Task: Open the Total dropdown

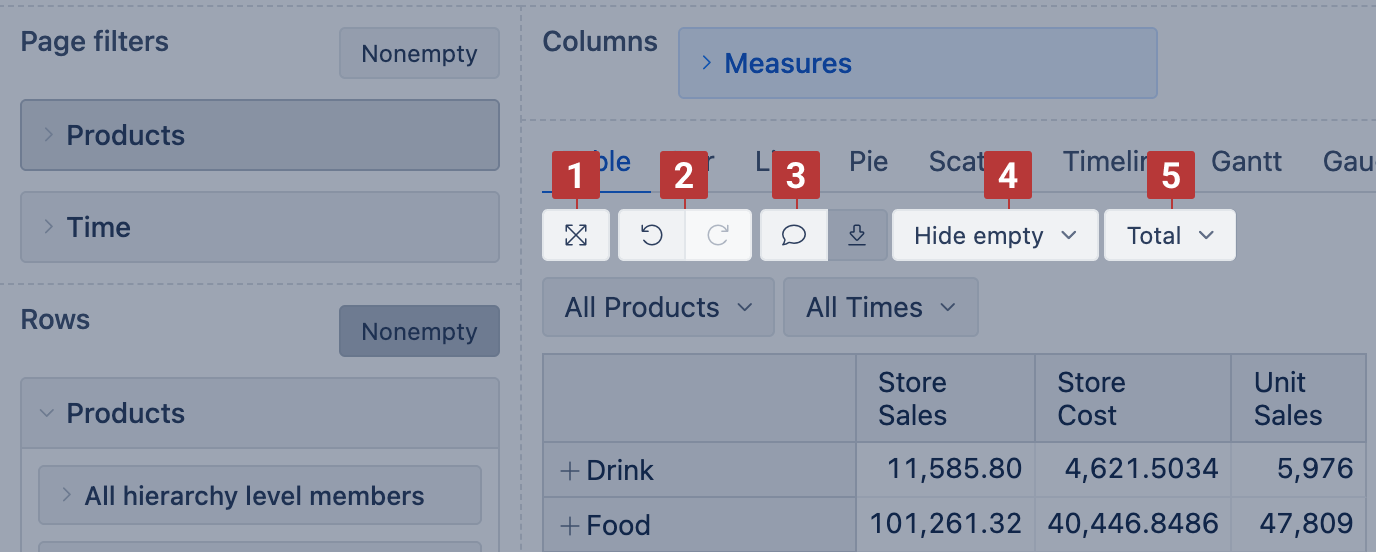Action: 1169,235
